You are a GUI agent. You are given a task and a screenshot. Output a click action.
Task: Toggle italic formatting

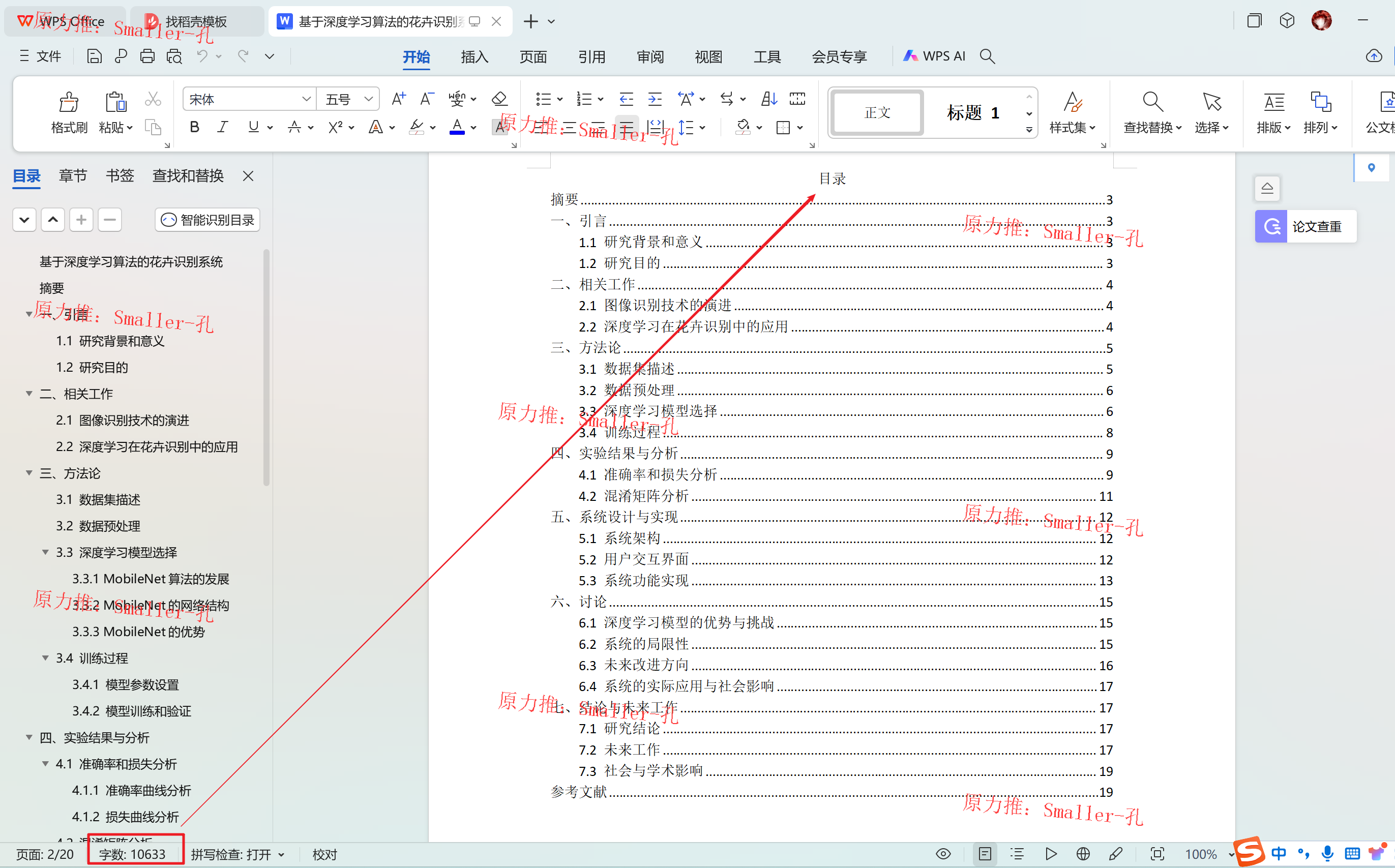click(x=223, y=128)
